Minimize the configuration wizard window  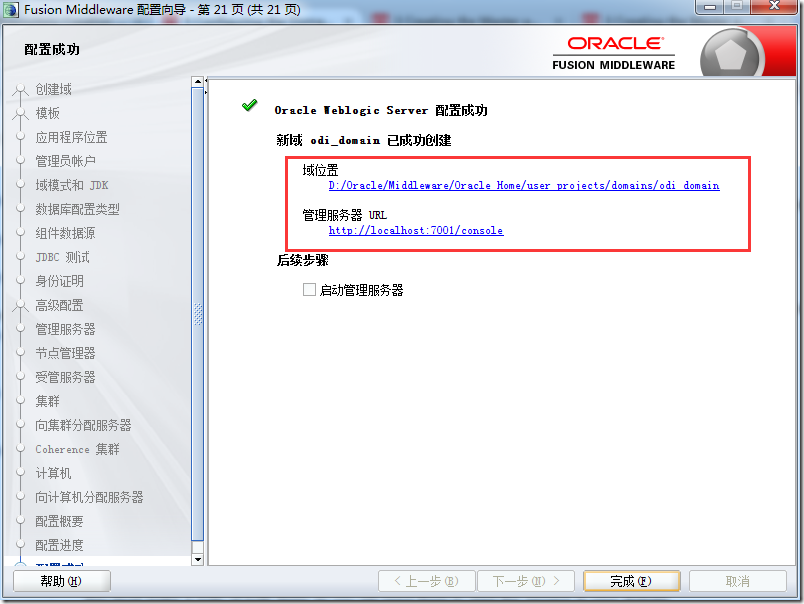point(710,7)
